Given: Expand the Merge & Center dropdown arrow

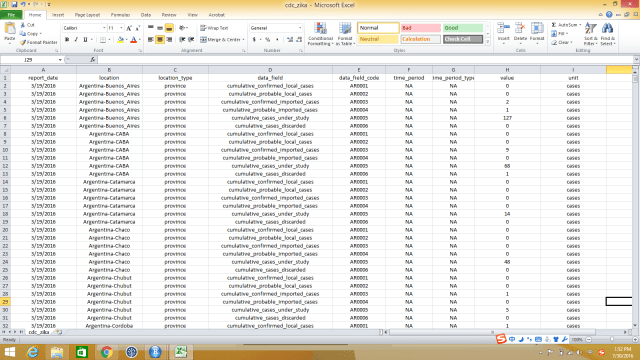Looking at the screenshot, I should click(243, 40).
